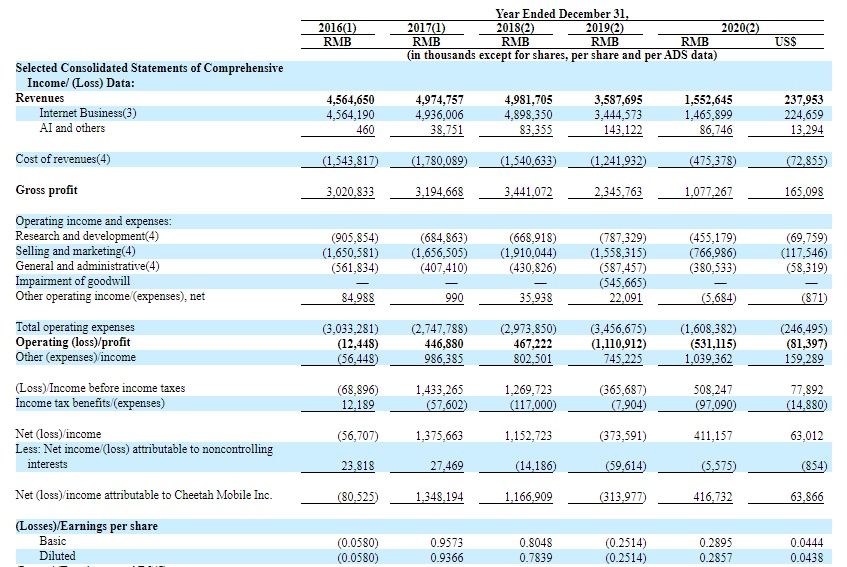Click other operating income value 84,988
The height and width of the screenshot is (567, 847).
358,298
